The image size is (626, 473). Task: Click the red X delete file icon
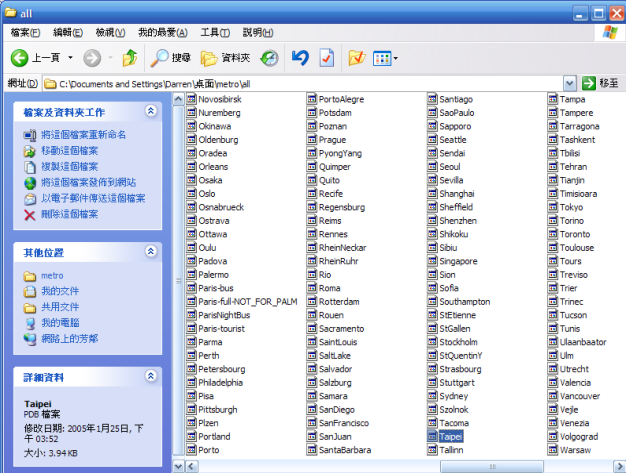pos(30,215)
